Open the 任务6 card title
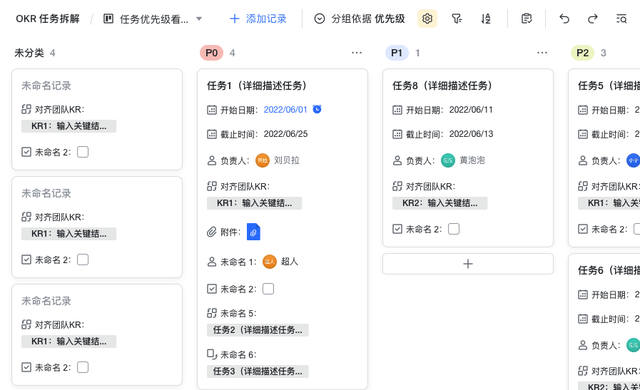The image size is (640, 390). 609,270
